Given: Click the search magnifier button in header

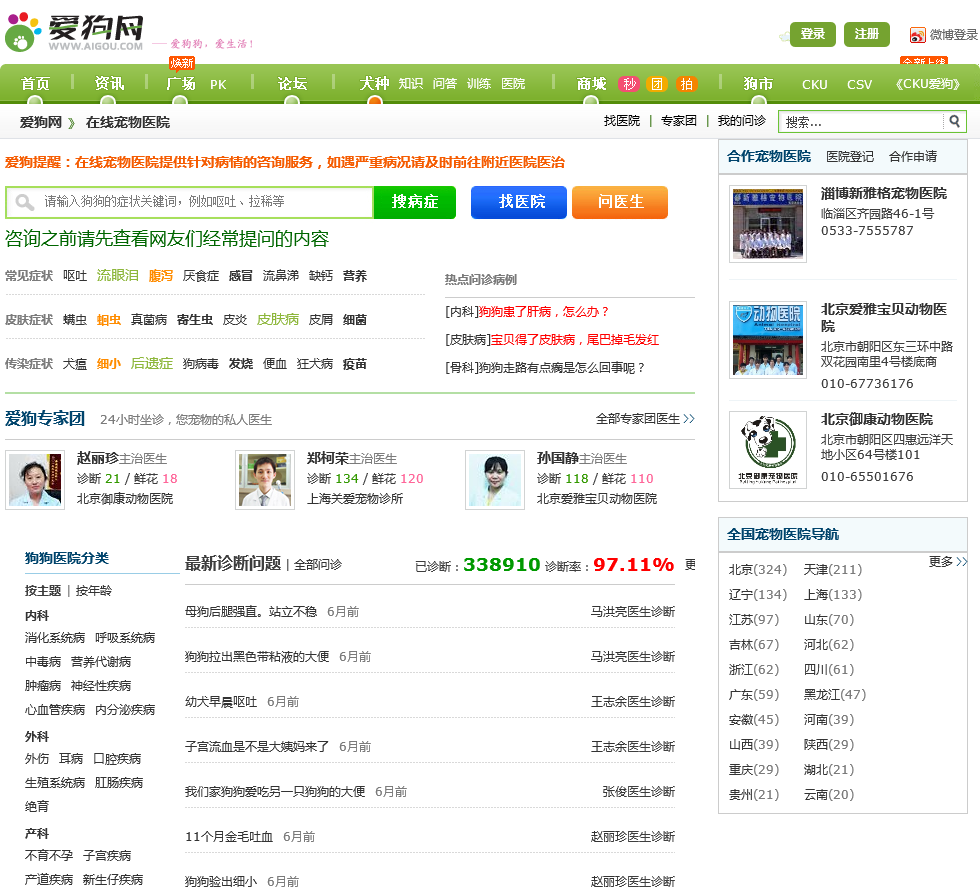Looking at the screenshot, I should click(954, 121).
